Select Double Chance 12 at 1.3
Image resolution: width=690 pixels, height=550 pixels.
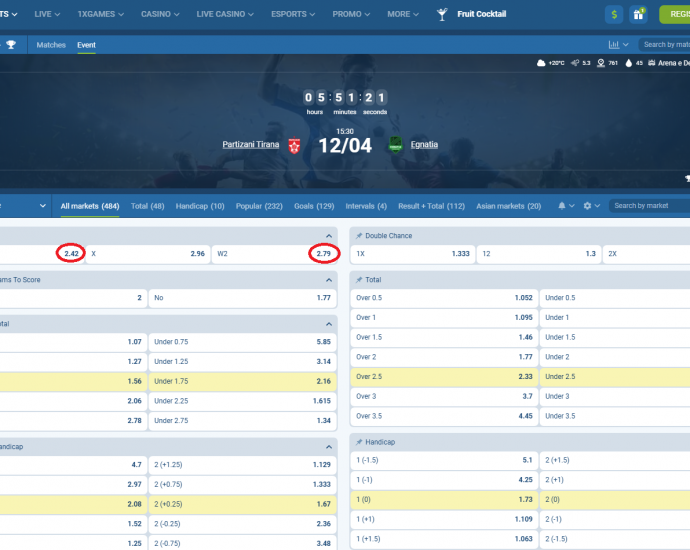[539, 254]
